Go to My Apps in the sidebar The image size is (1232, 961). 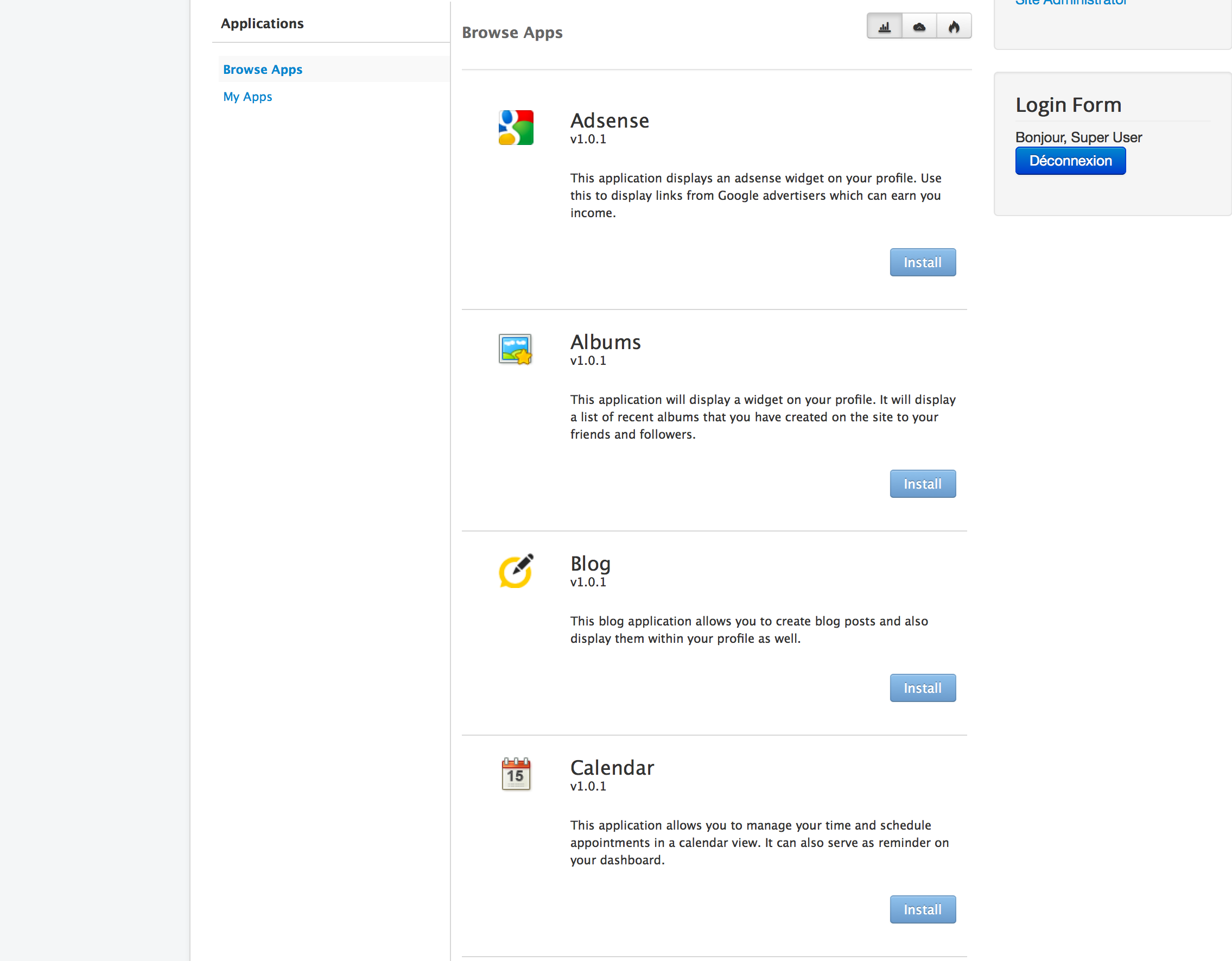247,97
